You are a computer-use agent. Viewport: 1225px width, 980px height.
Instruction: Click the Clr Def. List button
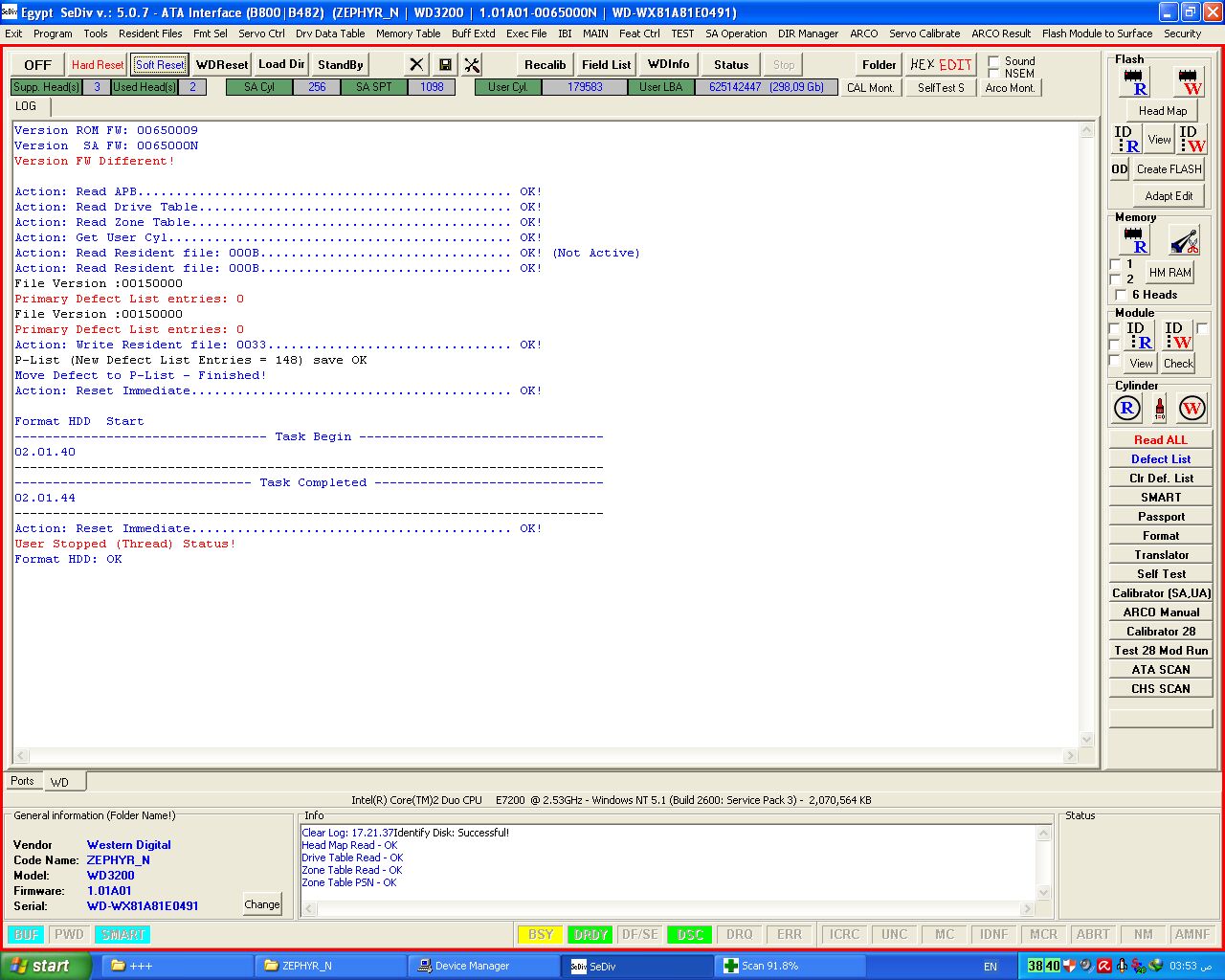pyautogui.click(x=1161, y=479)
